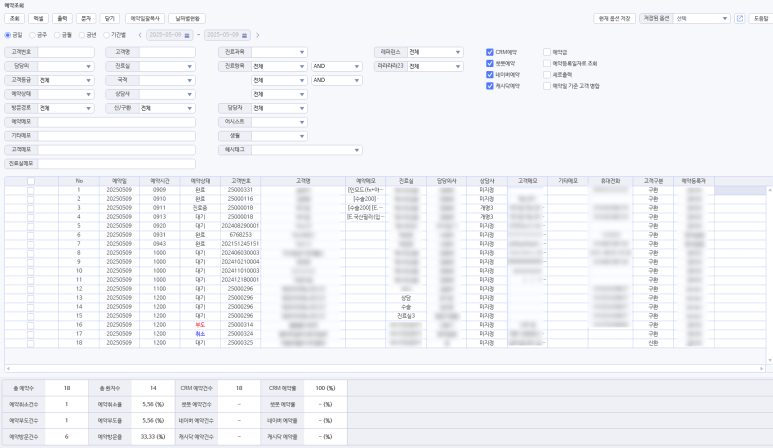Open the 예약상태 filter dropdown
The image size is (773, 448).
click(66, 94)
